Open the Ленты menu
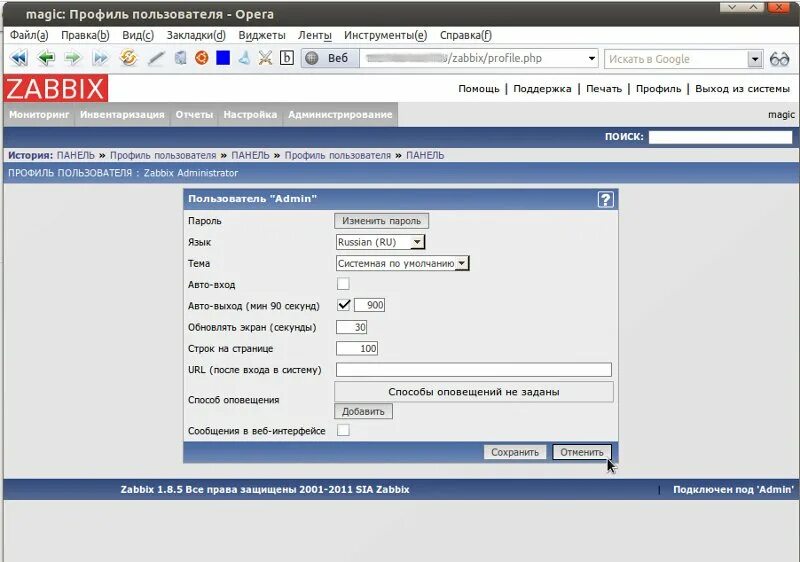The height and width of the screenshot is (562, 800). (315, 35)
